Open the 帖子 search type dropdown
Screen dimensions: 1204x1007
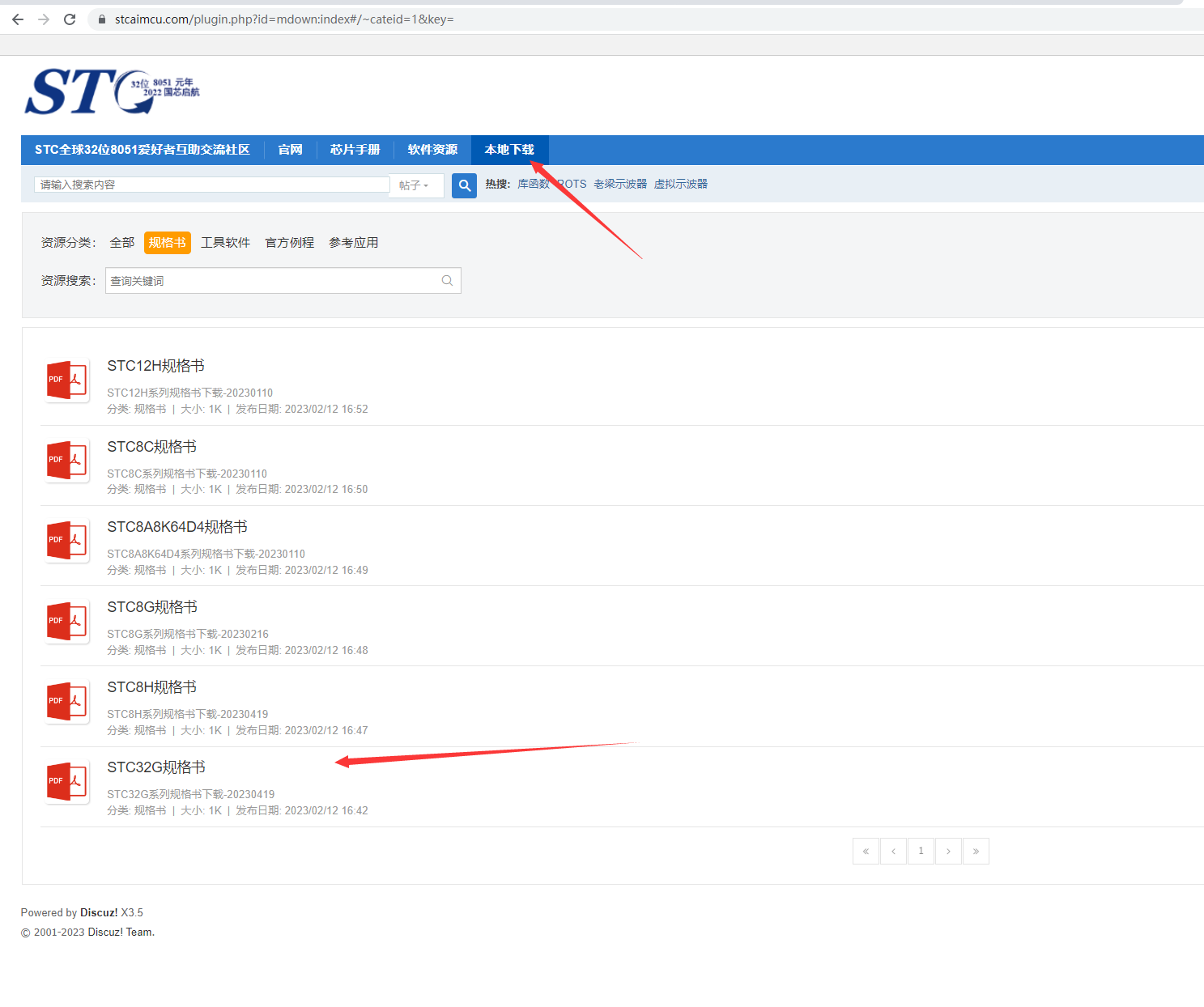point(416,185)
